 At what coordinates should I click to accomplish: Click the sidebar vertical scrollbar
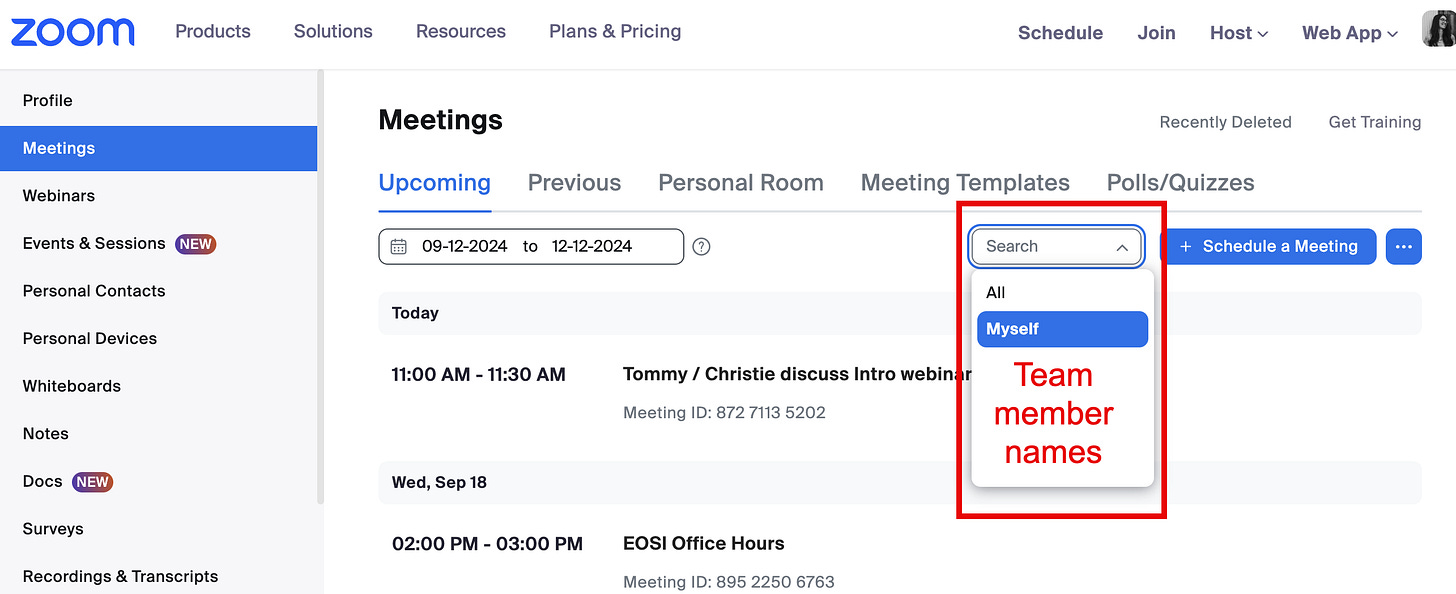click(321, 286)
